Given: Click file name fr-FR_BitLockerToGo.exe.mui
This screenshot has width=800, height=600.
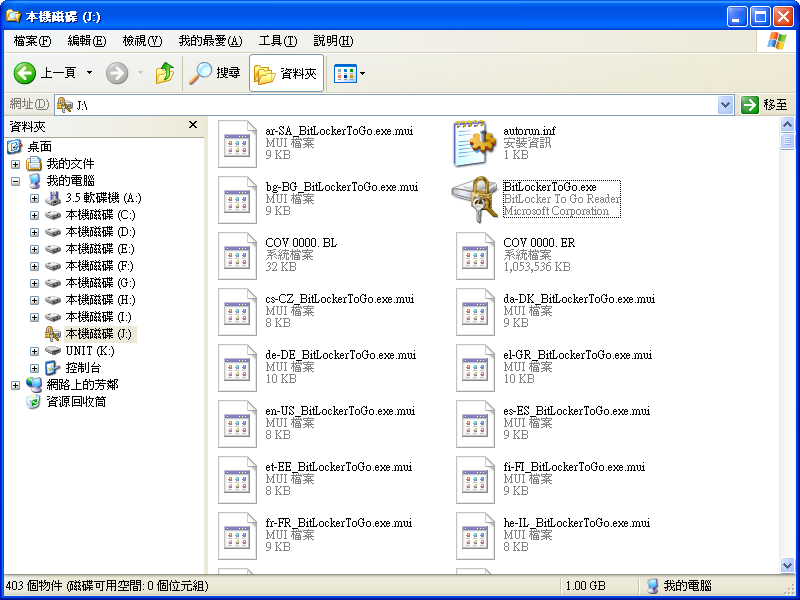Looking at the screenshot, I should [339, 523].
